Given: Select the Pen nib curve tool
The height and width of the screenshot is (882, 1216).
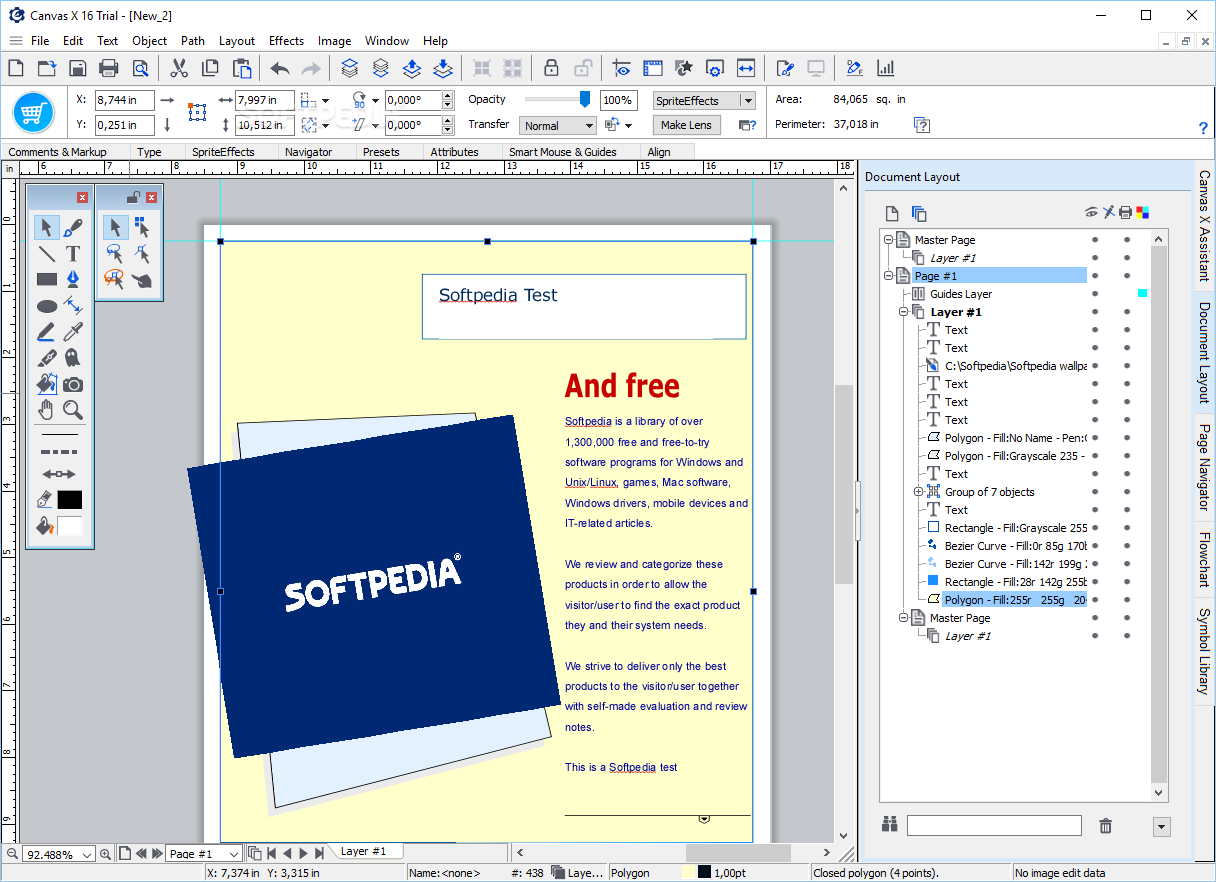Looking at the screenshot, I should [x=73, y=279].
